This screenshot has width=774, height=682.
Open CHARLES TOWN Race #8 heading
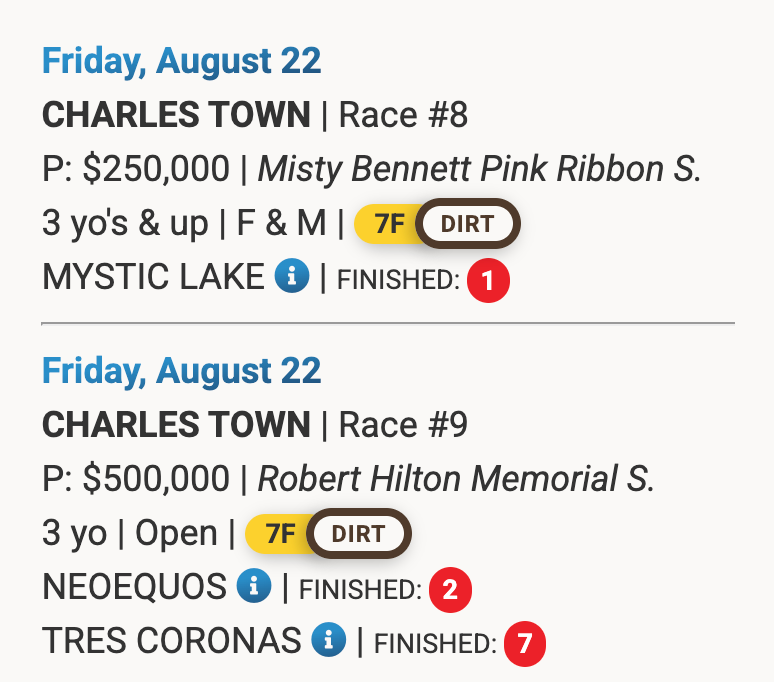(254, 115)
